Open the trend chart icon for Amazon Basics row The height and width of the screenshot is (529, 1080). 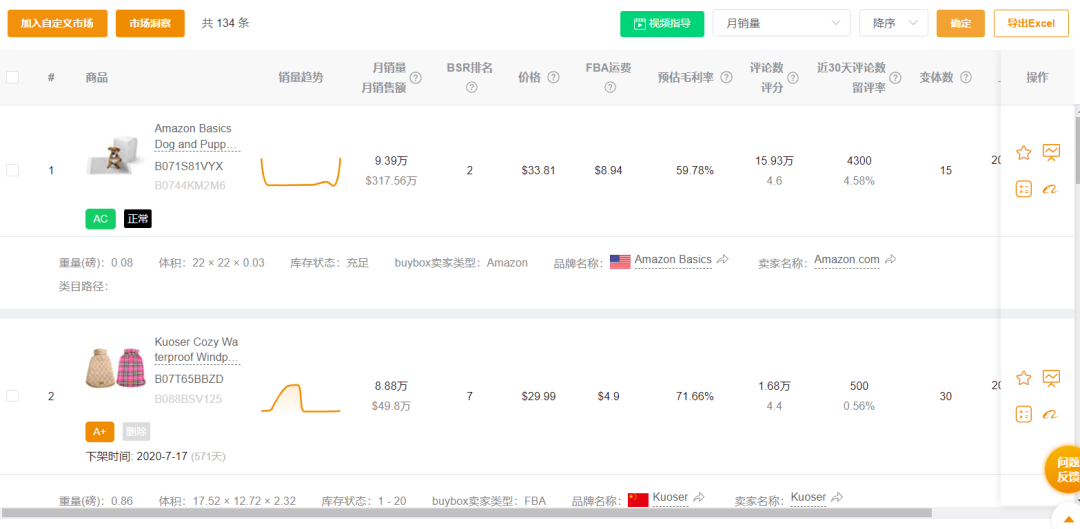pyautogui.click(x=1051, y=152)
